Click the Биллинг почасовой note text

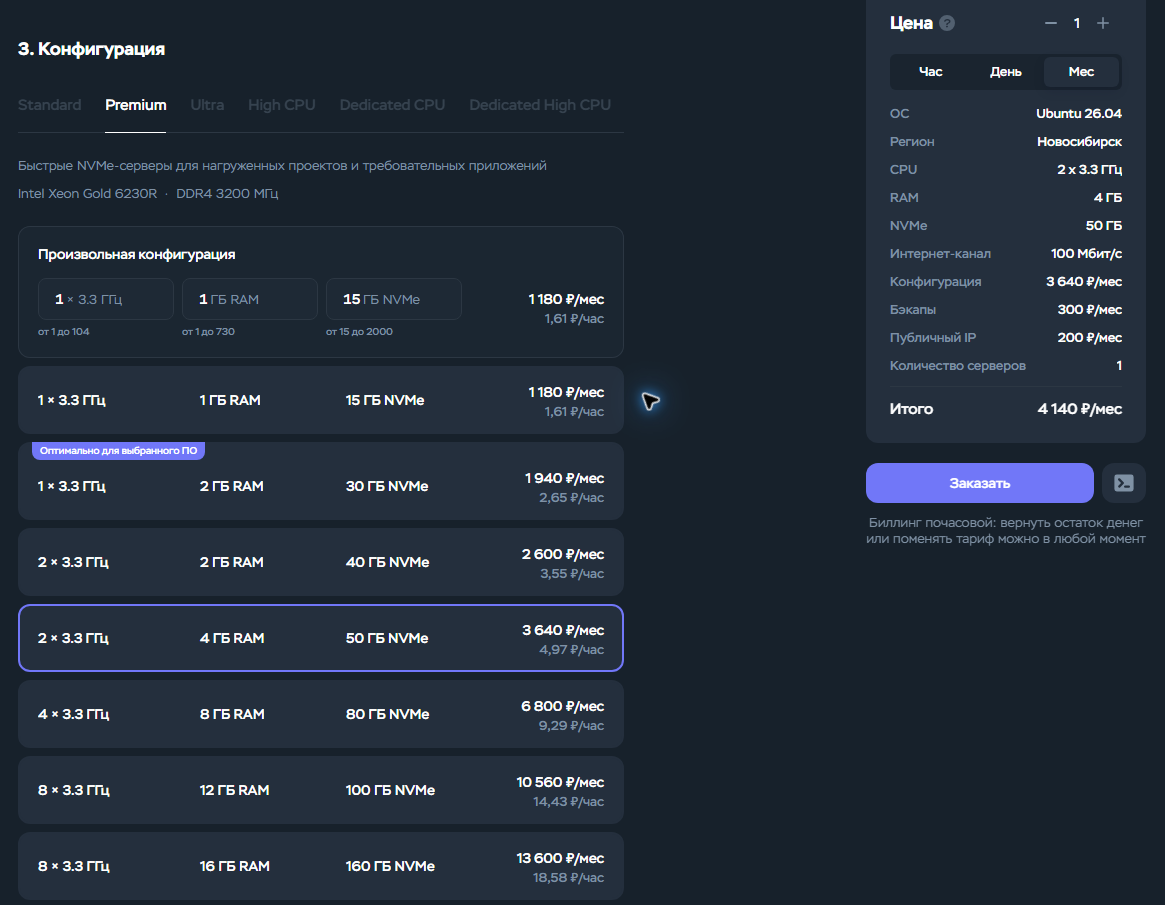click(1005, 531)
